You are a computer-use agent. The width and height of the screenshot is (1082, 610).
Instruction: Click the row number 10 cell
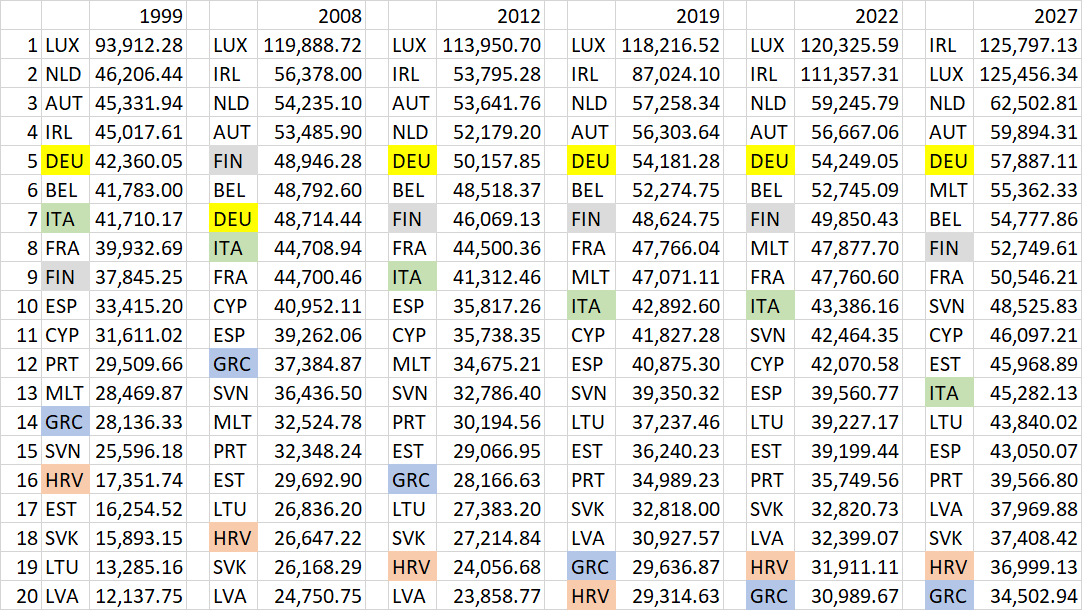point(21,306)
